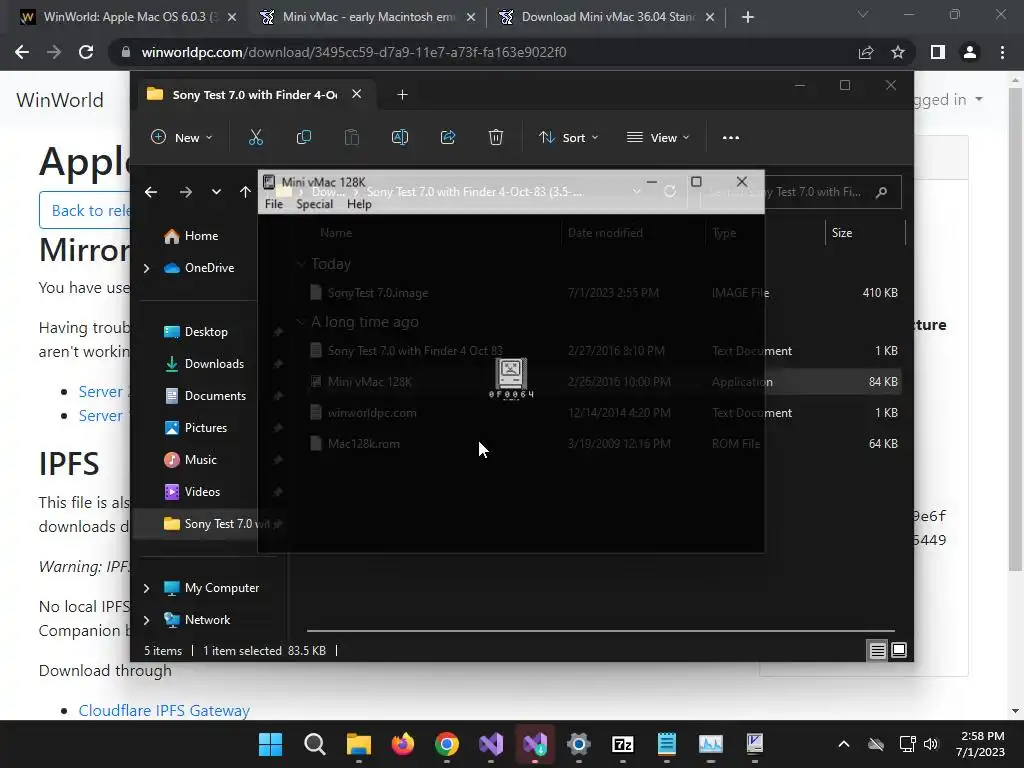Open the File menu in Mini vMac
Screen dimensions: 1024x768
[x=274, y=204]
